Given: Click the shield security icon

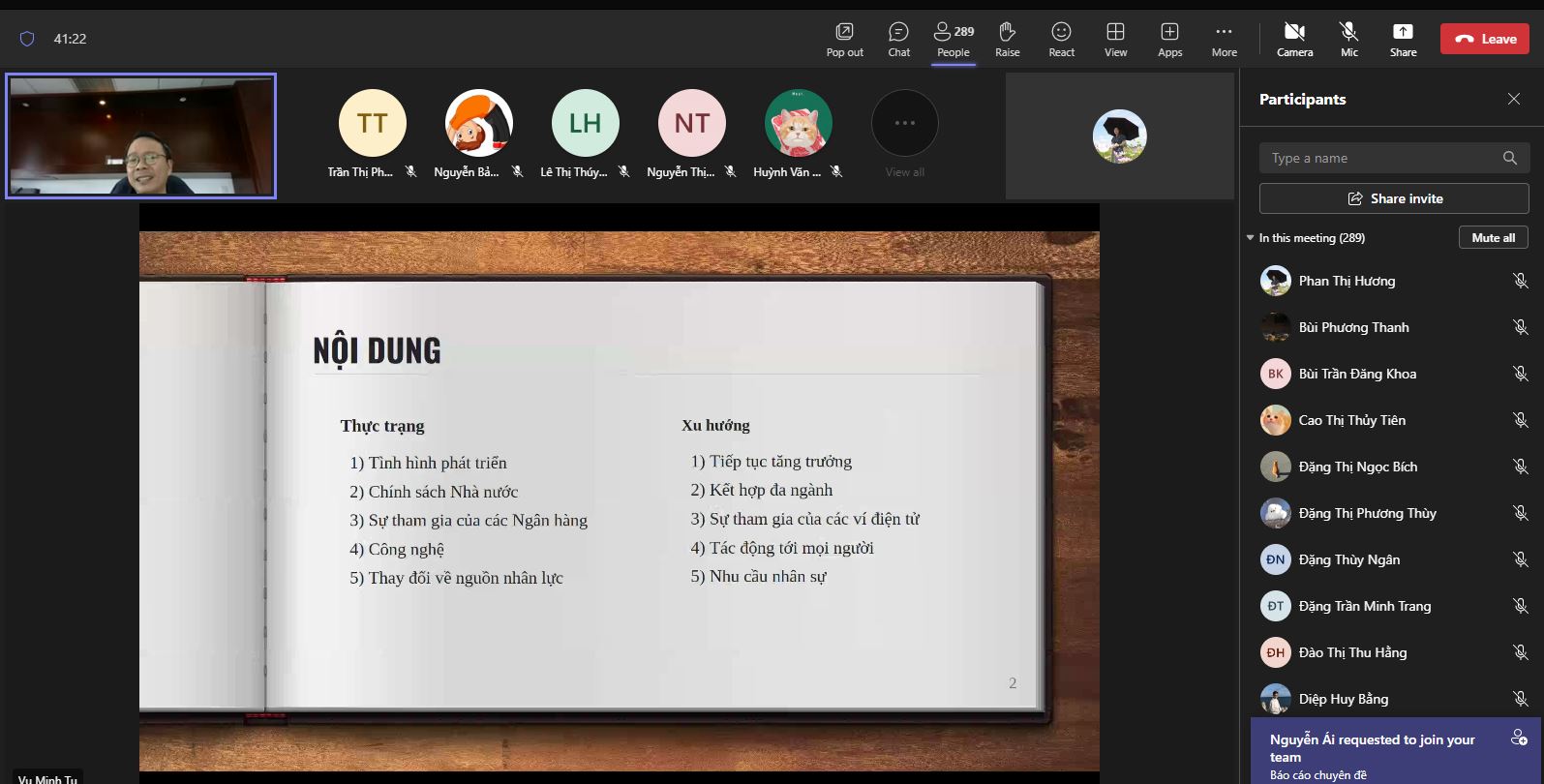Looking at the screenshot, I should 27,39.
